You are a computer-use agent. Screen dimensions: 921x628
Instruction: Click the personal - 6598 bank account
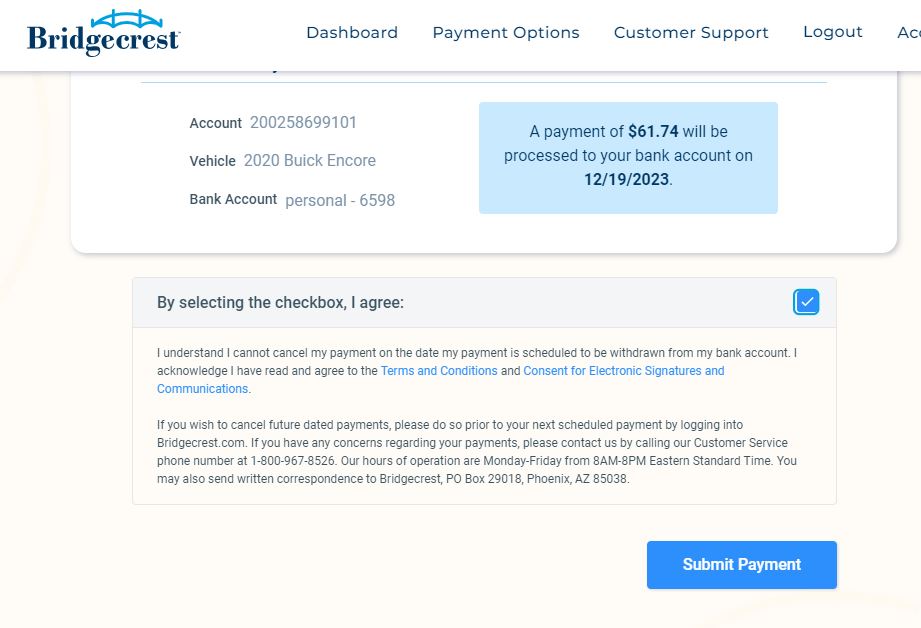click(340, 200)
